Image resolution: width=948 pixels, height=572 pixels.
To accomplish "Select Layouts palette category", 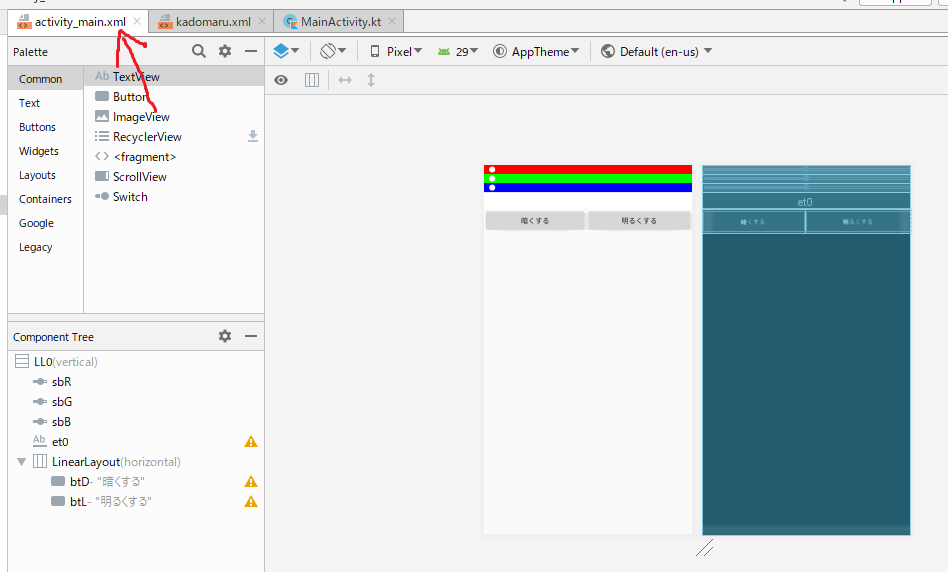I will point(45,175).
